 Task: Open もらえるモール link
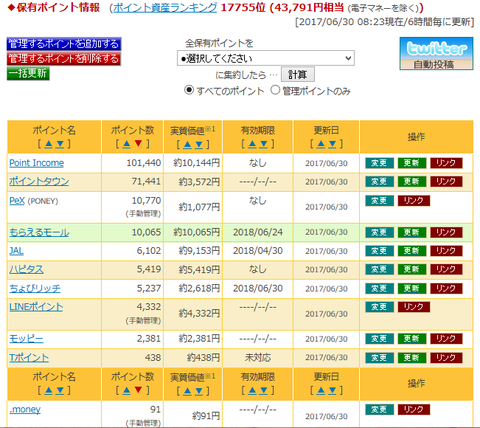39,232
